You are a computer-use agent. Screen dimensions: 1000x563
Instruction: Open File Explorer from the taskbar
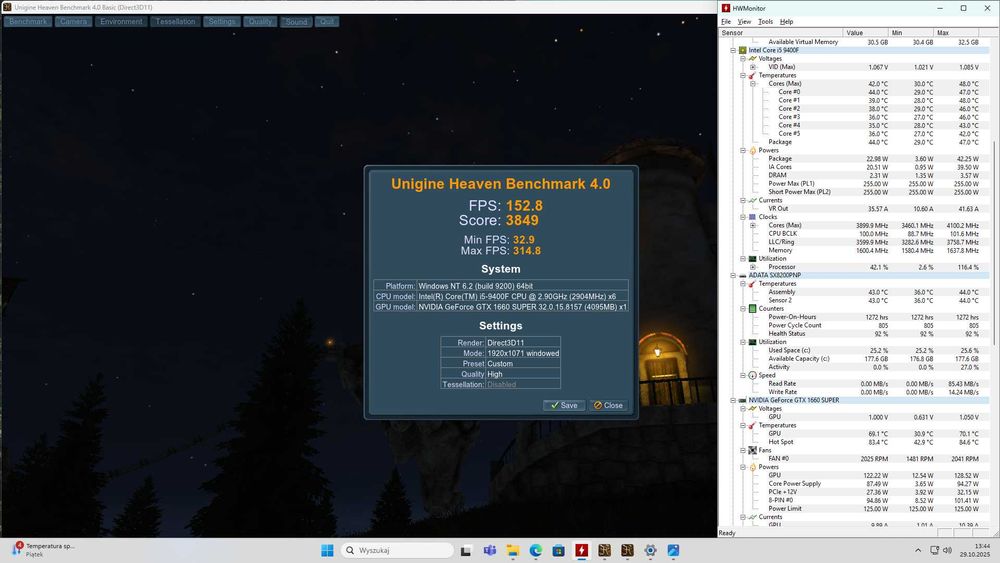(x=513, y=550)
